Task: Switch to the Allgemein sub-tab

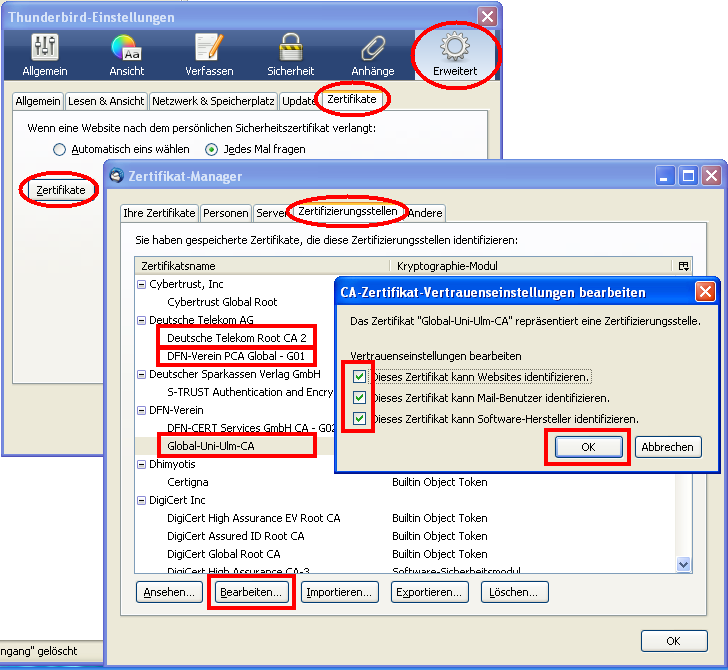Action: (38, 101)
